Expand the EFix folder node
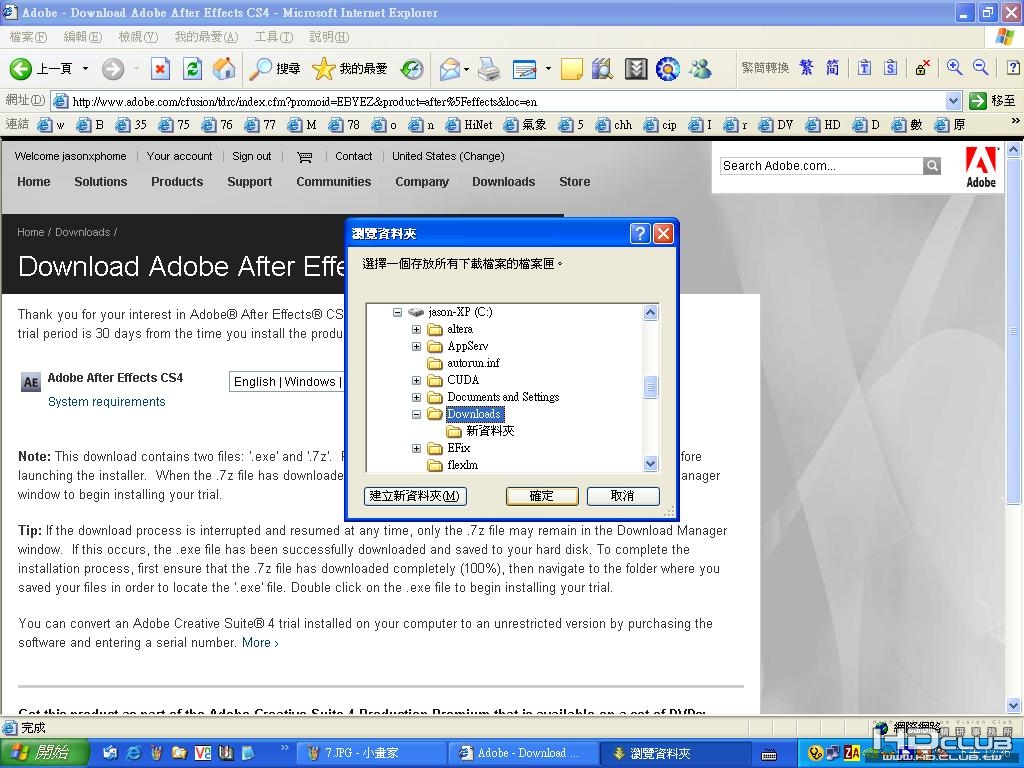Screen dimensions: 1024x768 (x=416, y=448)
